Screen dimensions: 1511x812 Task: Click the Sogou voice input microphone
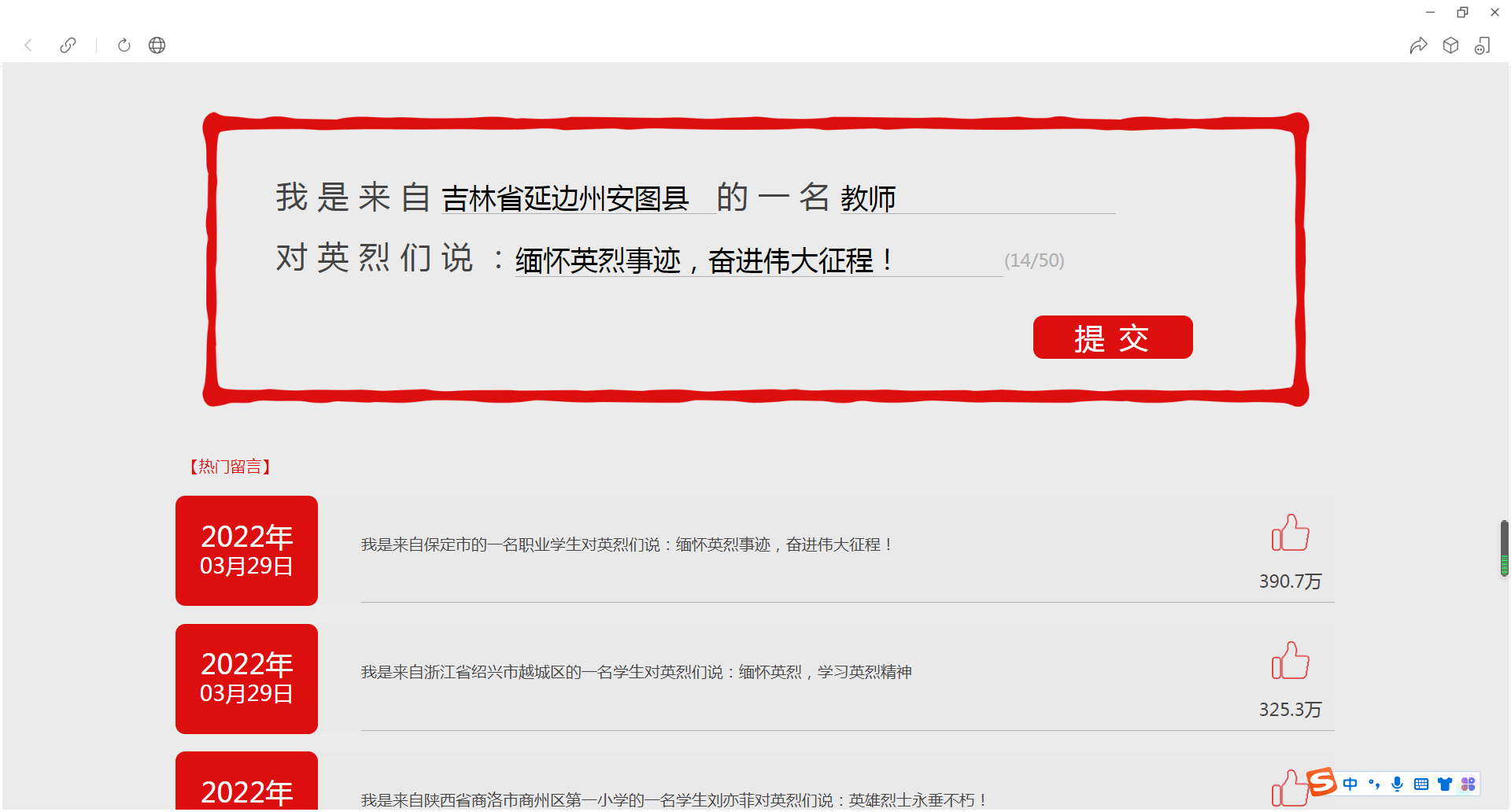[1397, 784]
